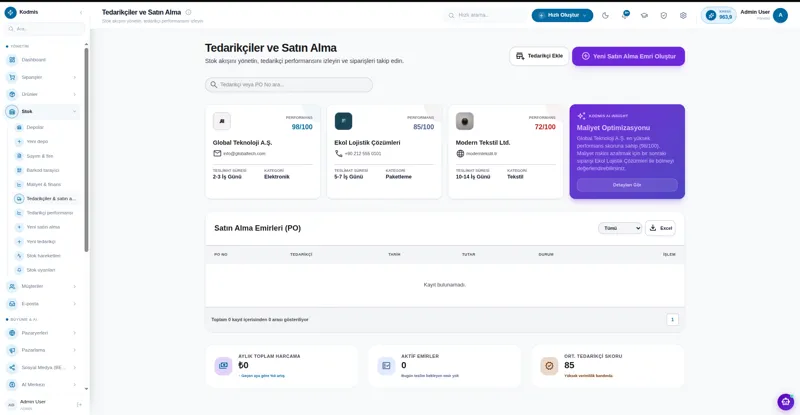Open Barkod tarayıcı menu item
Viewport: 800px width, 415px height.
[x=45, y=170]
